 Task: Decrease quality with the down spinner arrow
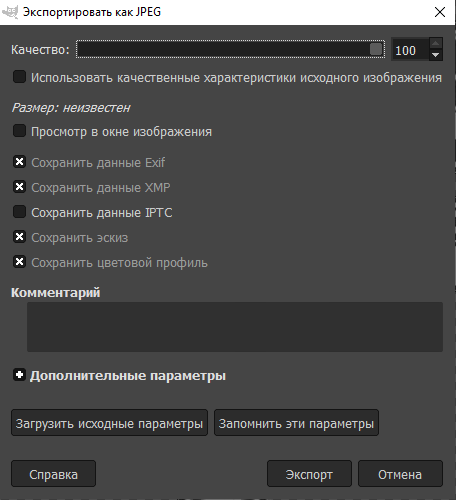435,55
